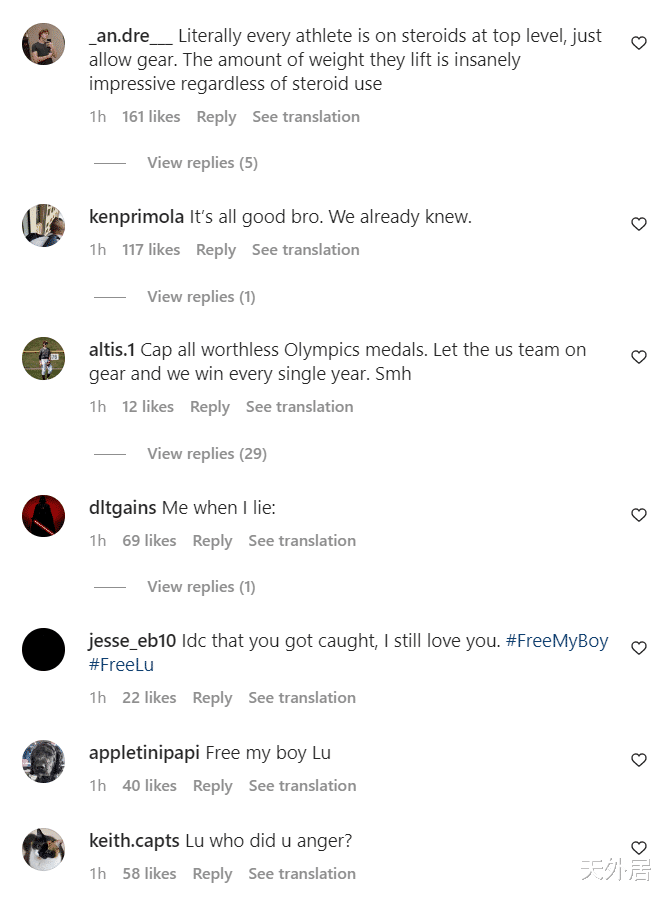Heart the dltgains comment
The width and height of the screenshot is (664, 897).
tap(639, 515)
